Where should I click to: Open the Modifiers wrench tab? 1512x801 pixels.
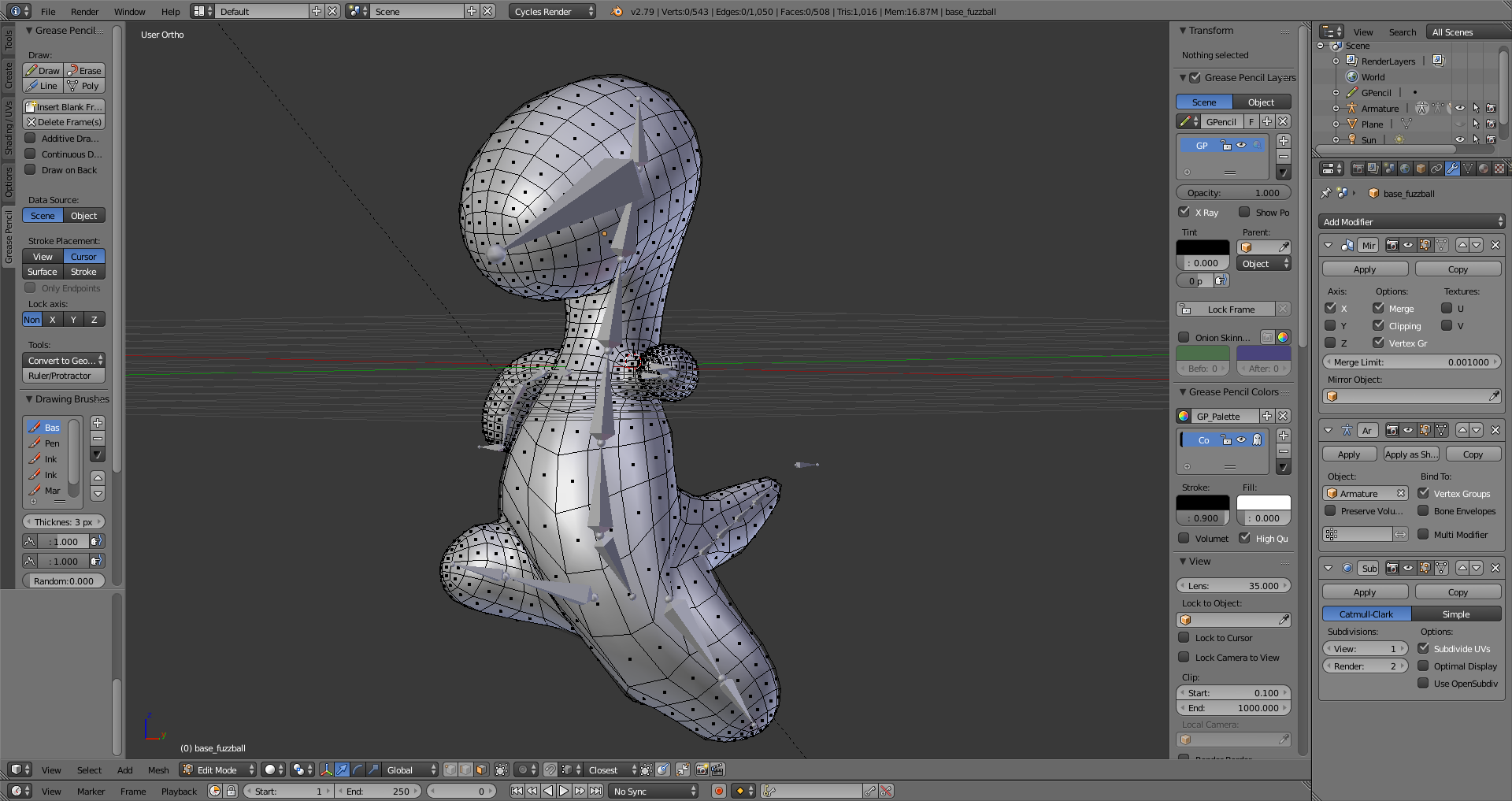click(1452, 169)
